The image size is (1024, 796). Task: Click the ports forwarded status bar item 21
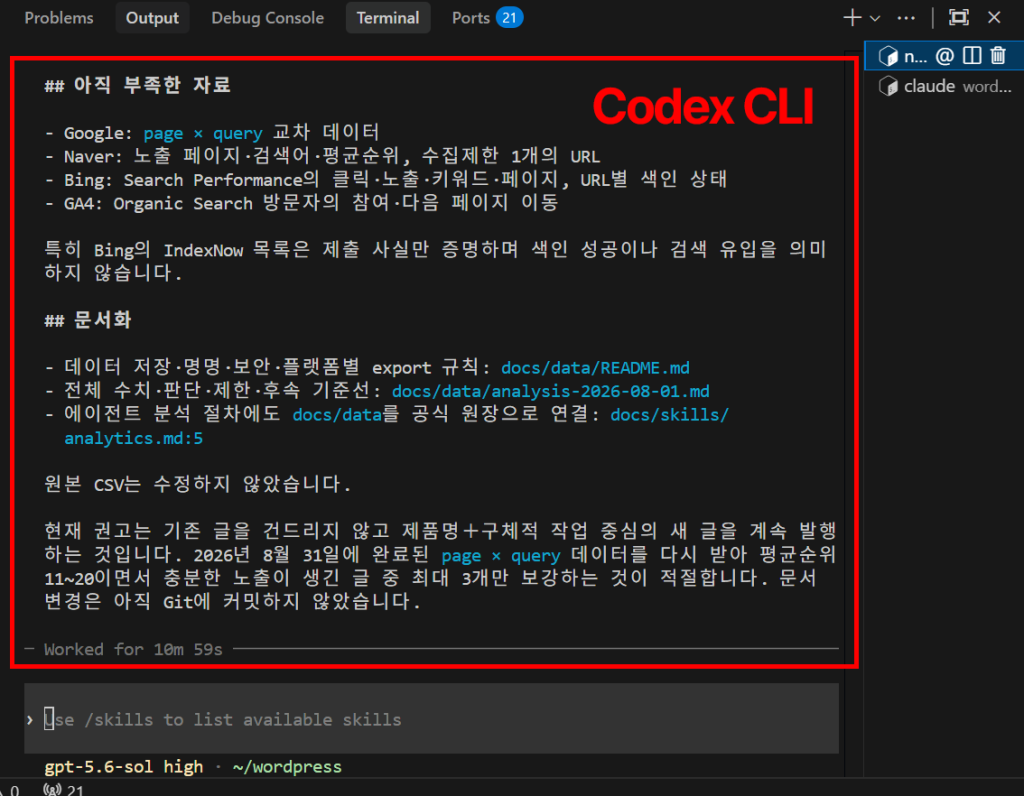pyautogui.click(x=64, y=789)
